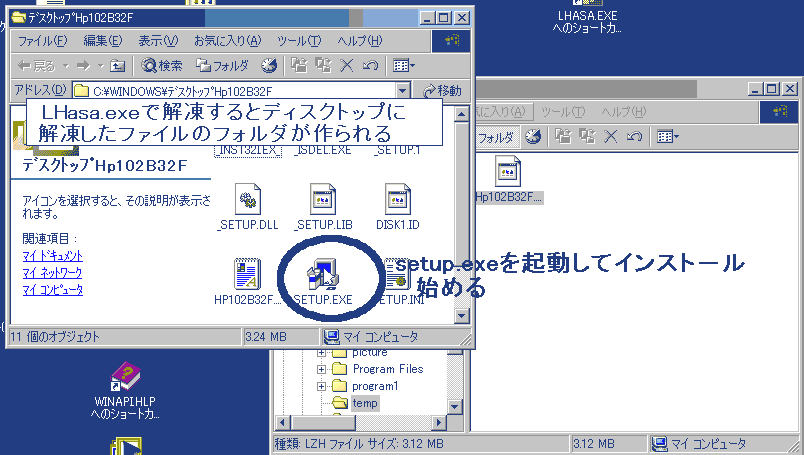The width and height of the screenshot is (804, 455).
Task: Click the 移動 (Go) button
Action: point(443,91)
